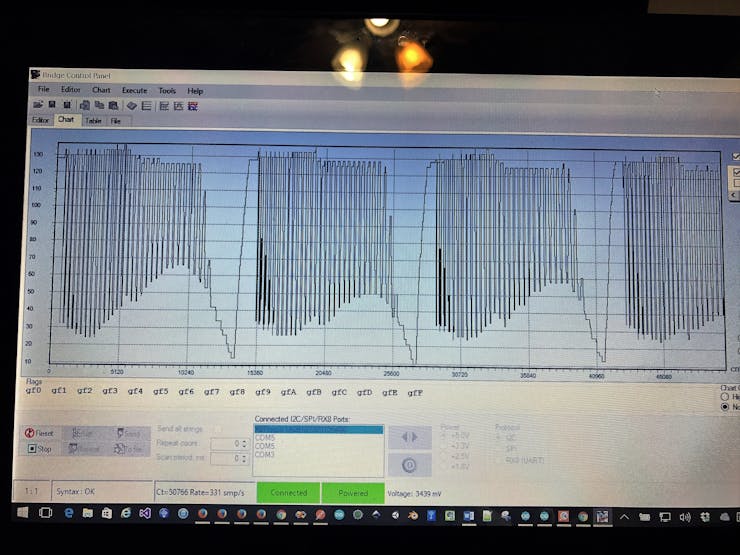Screen dimensions: 740x555
Task: Open Visual Studio from the taskbar
Action: [x=144, y=513]
